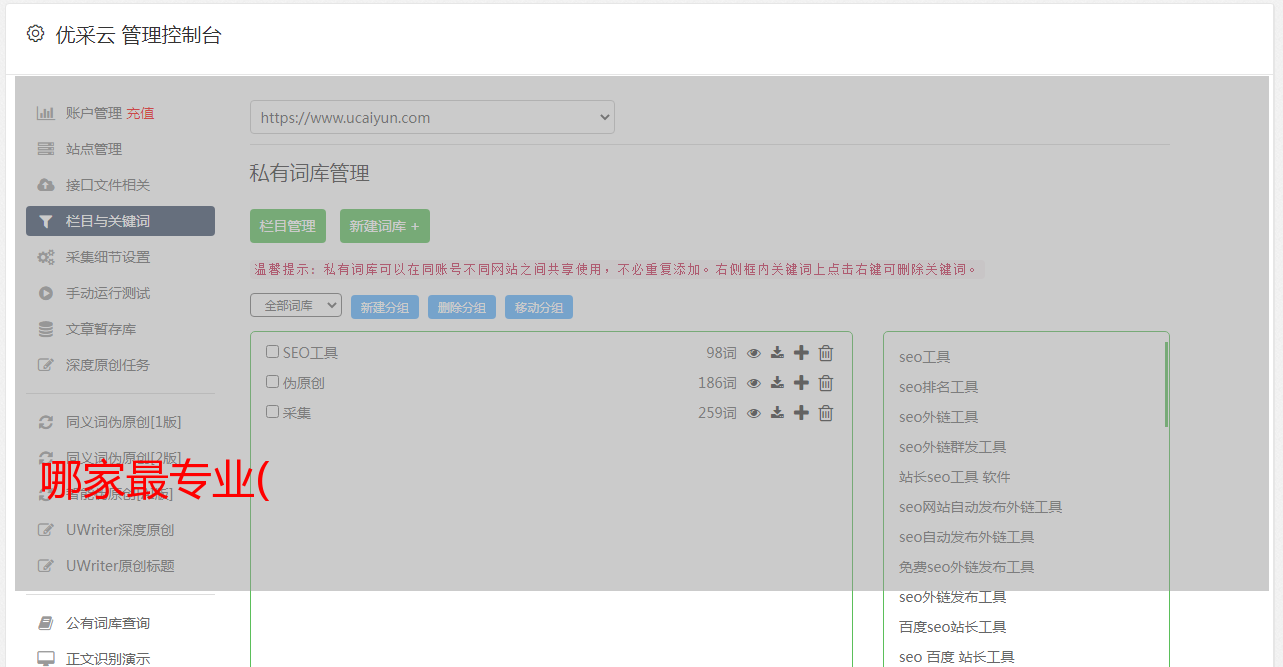Click the keyword seo外链群发工具

953,447
